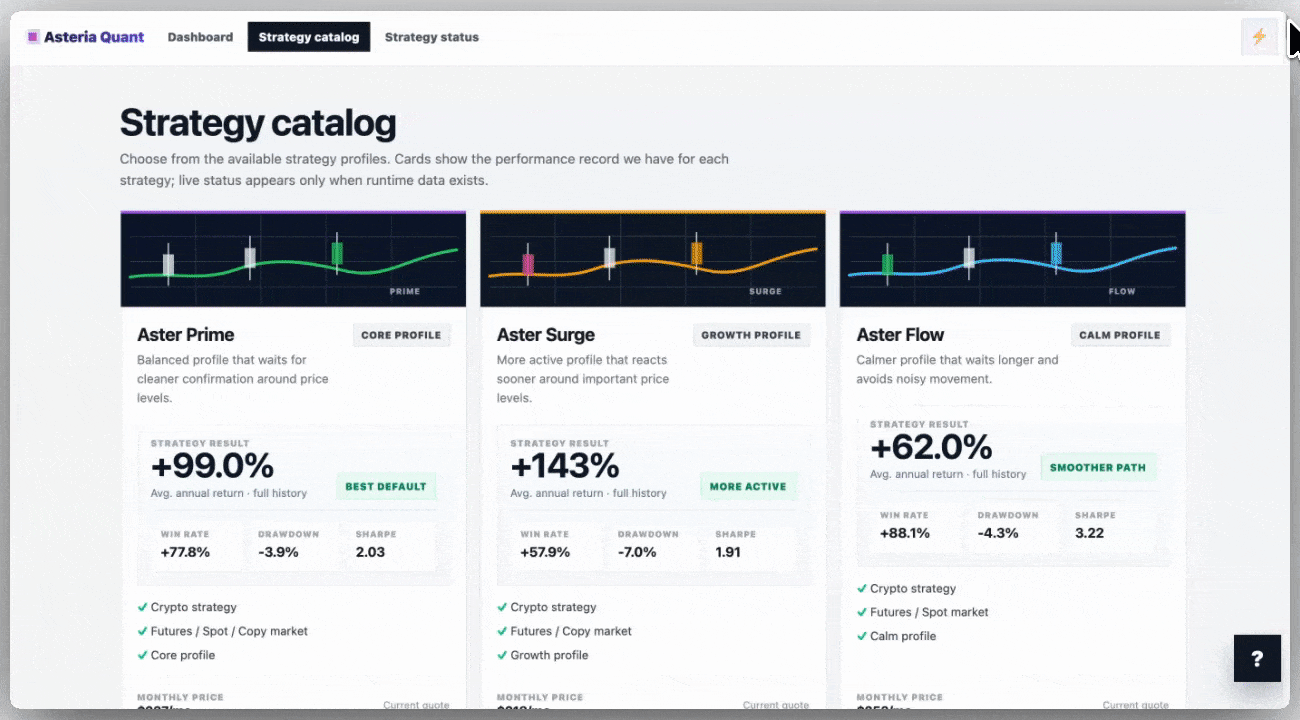Click Aster Flow Sharpe 3.22
This screenshot has width=1300, height=720.
(x=1089, y=533)
